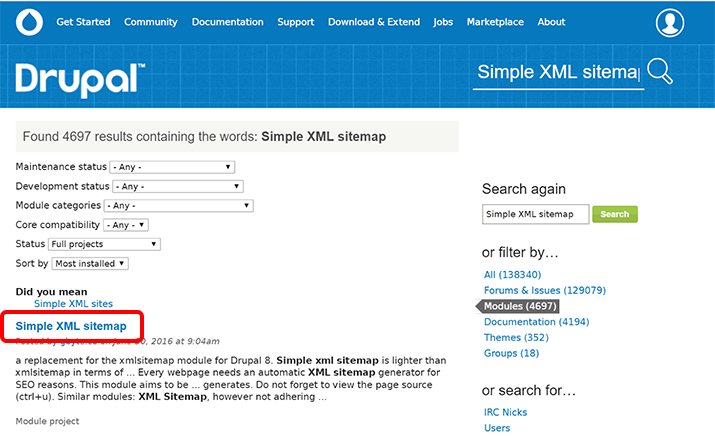Expand the Maintenance status dropdown
Screen dimensions: 715x436
point(172,167)
